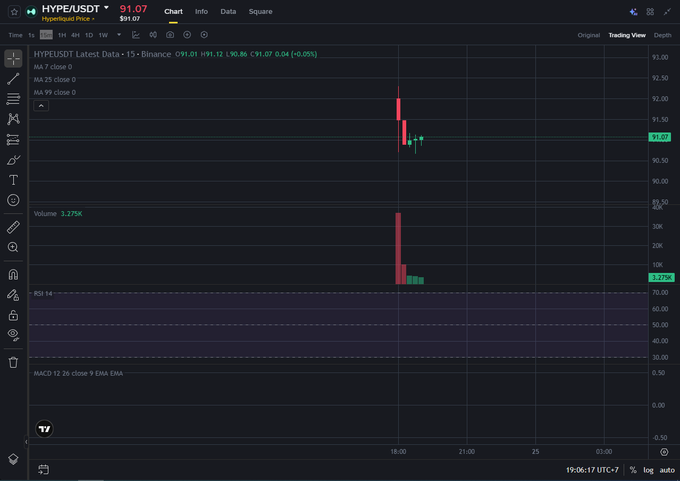
Task: Open the emoji sticker tool
Action: 13,200
